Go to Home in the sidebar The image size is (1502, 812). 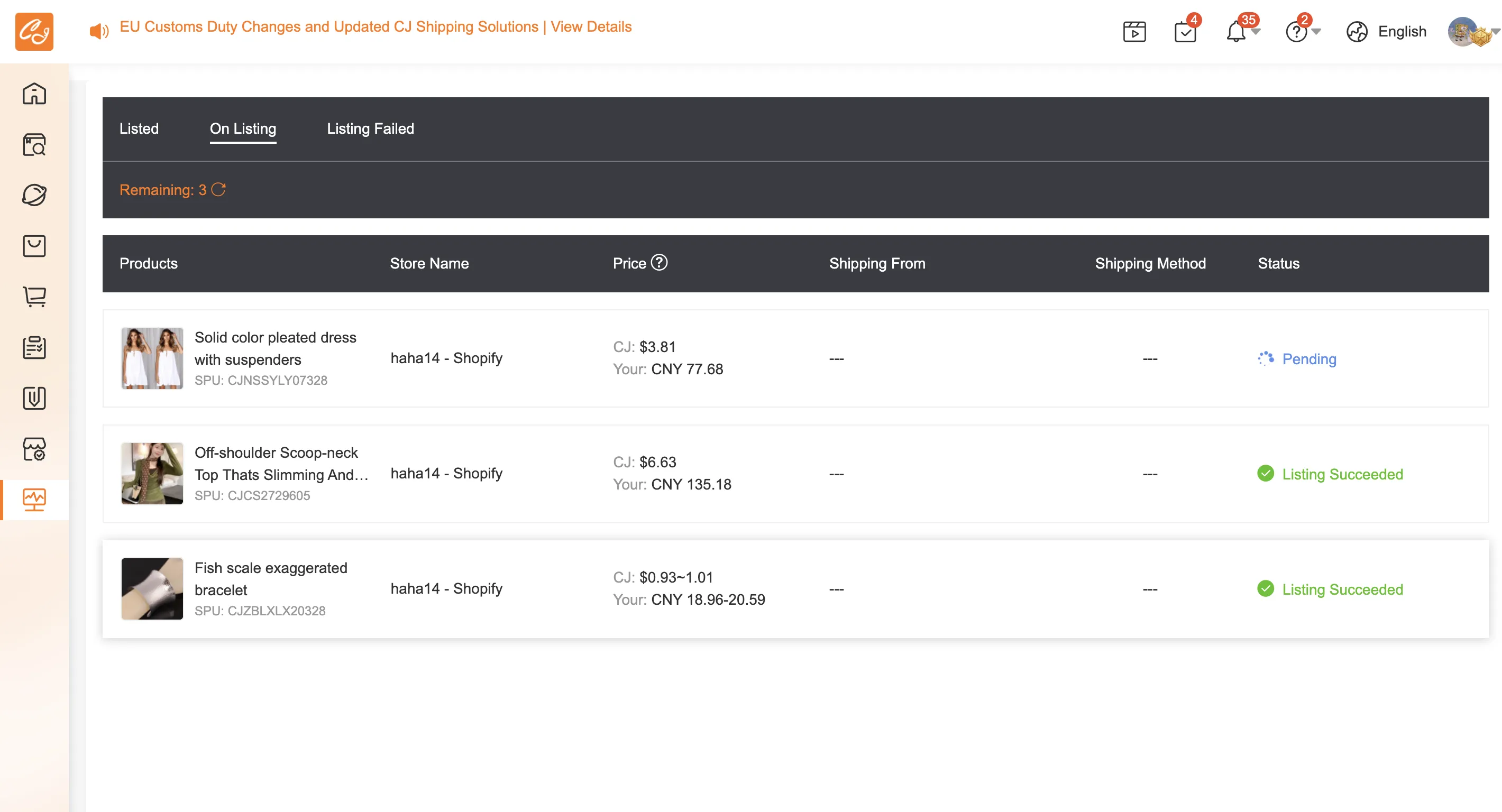(34, 93)
